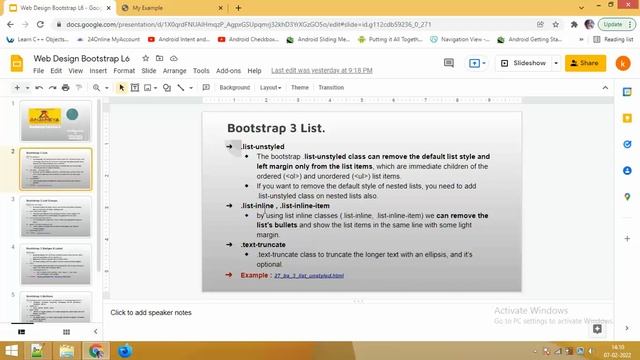
Task: Switch to My Example browser tab
Action: tap(171, 8)
